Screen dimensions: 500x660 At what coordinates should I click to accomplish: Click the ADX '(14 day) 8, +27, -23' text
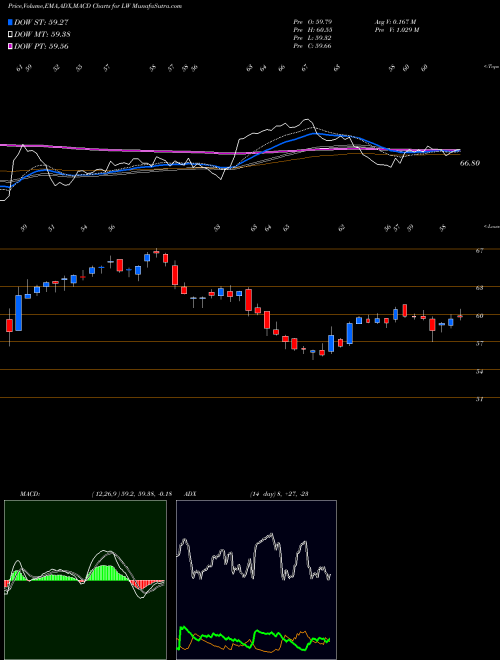pyautogui.click(x=279, y=494)
